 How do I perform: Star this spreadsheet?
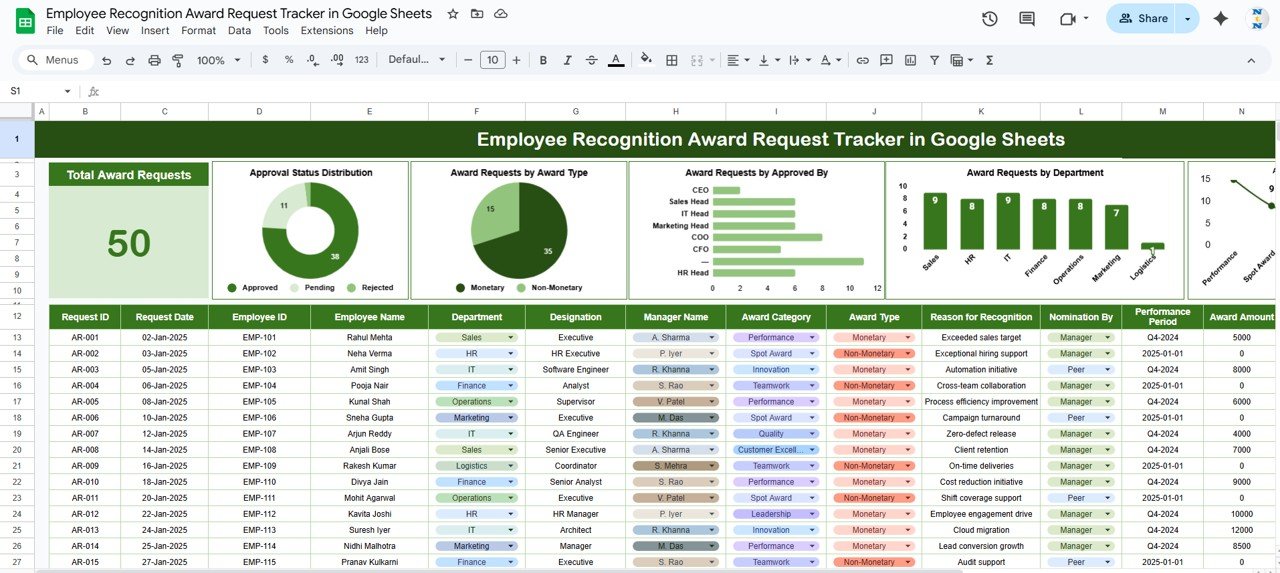pyautogui.click(x=453, y=14)
